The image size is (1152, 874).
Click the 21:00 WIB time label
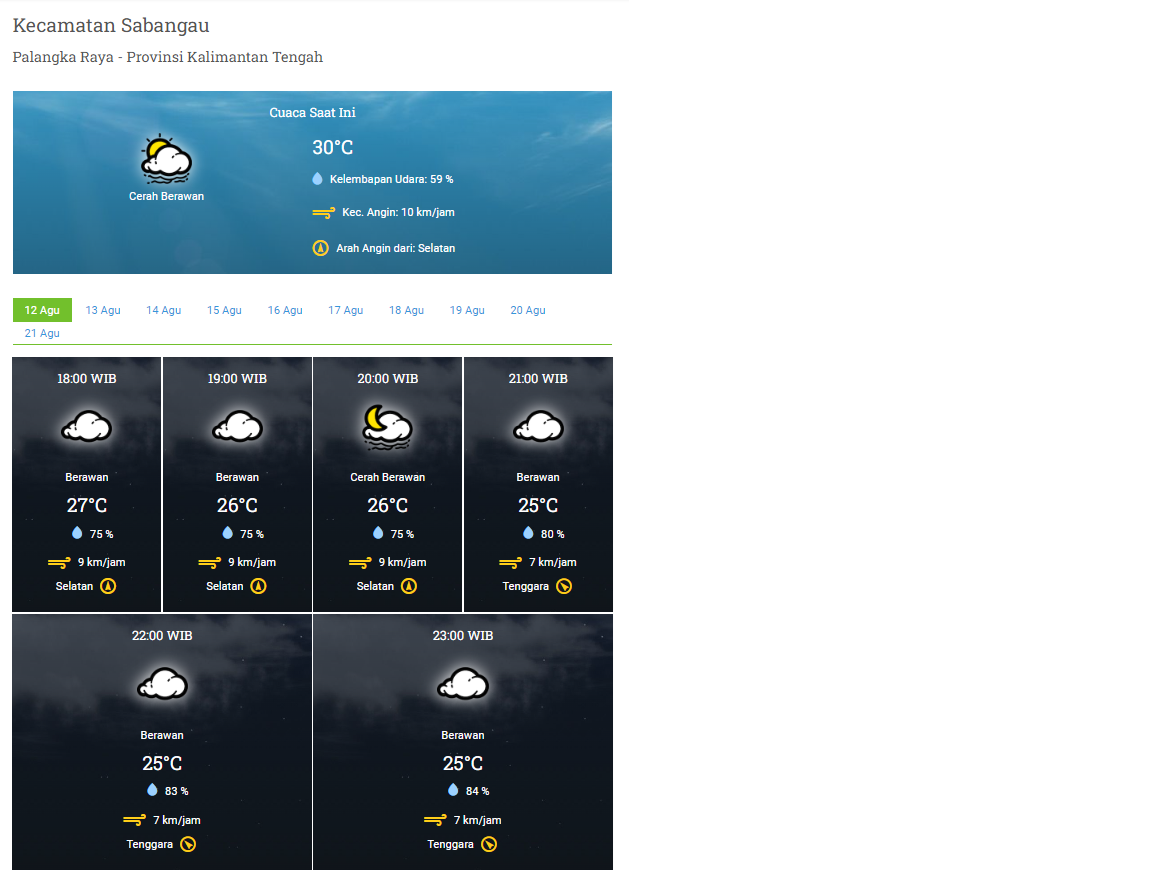click(x=538, y=379)
